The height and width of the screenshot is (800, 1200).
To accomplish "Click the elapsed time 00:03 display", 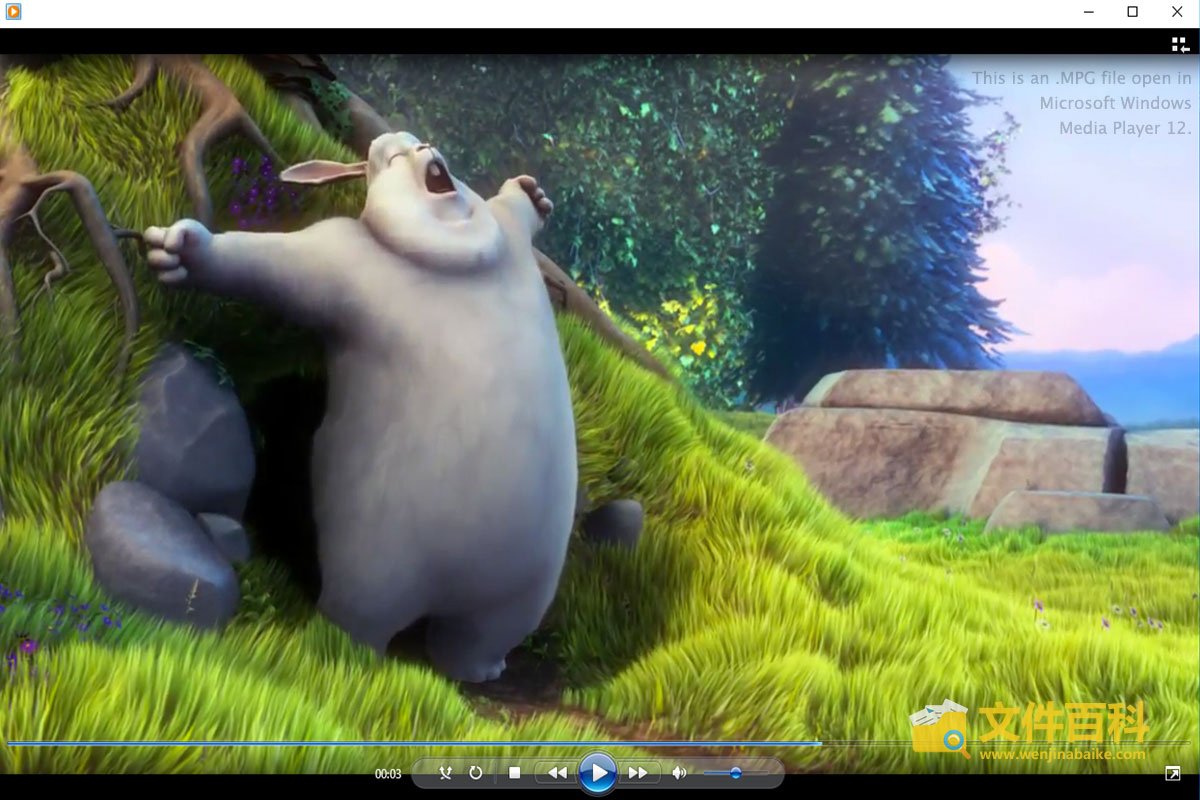I will tap(388, 774).
